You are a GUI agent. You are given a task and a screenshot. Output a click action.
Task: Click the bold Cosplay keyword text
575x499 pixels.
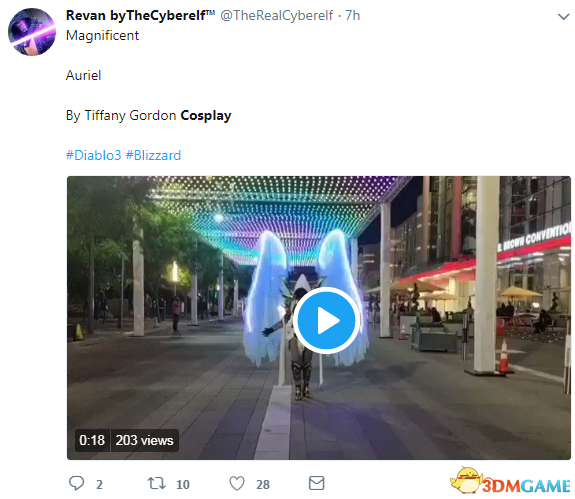[206, 115]
